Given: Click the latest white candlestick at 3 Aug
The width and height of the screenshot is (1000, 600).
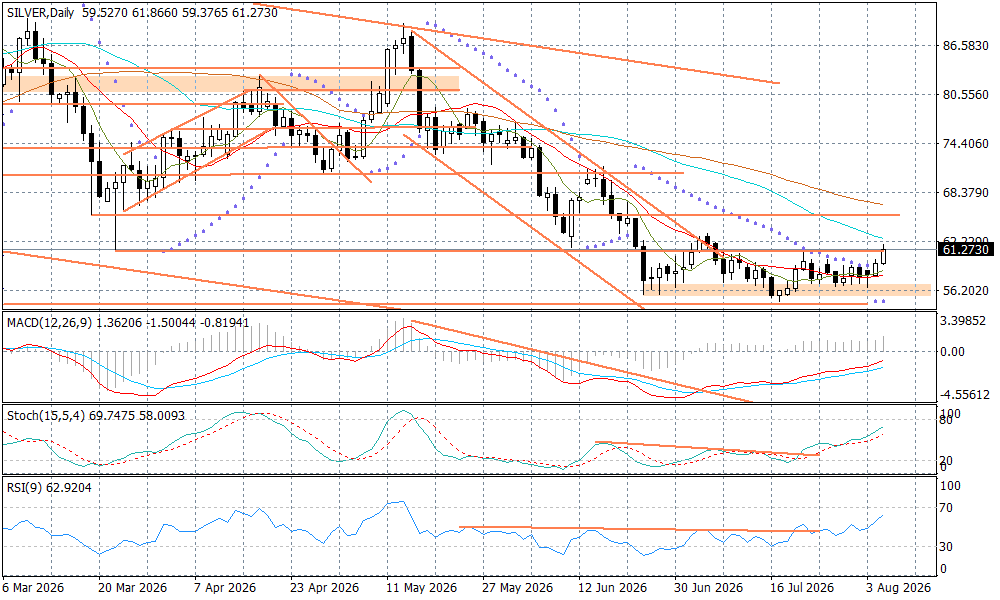Looking at the screenshot, I should tap(884, 256).
